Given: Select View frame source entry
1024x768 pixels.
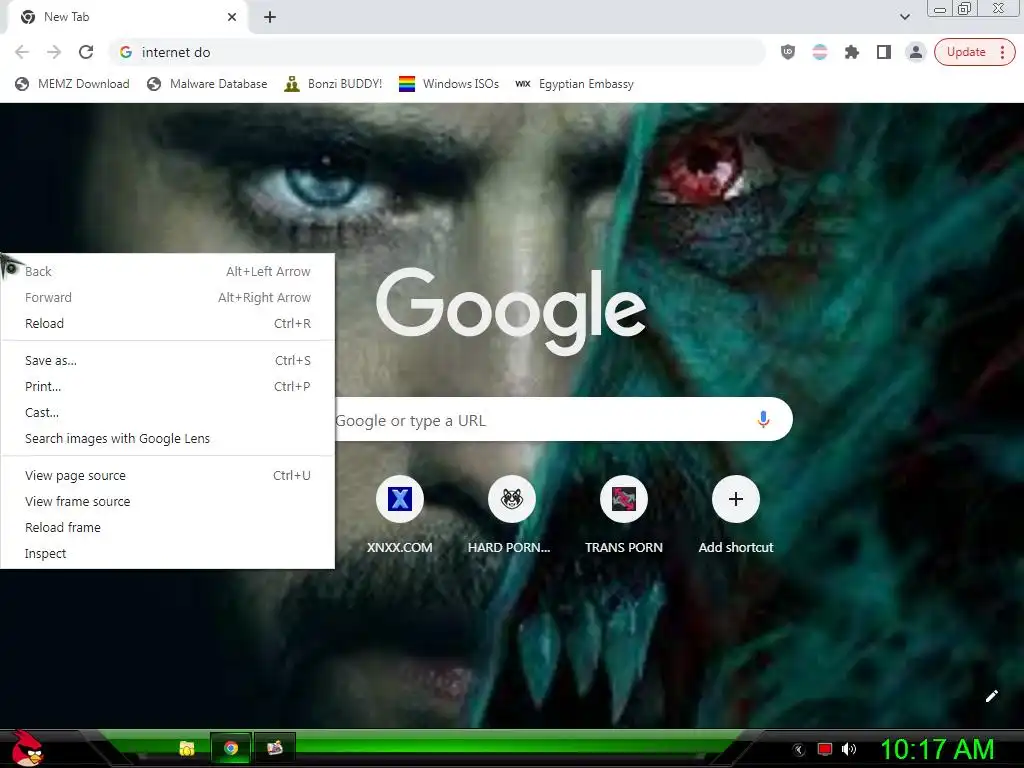Looking at the screenshot, I should pyautogui.click(x=168, y=502).
